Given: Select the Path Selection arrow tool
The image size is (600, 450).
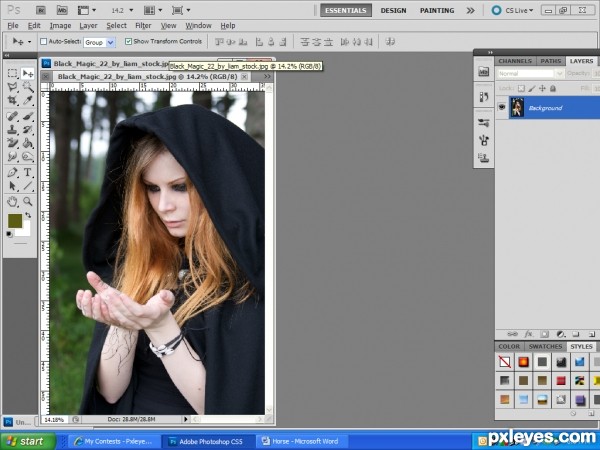Looking at the screenshot, I should (13, 186).
